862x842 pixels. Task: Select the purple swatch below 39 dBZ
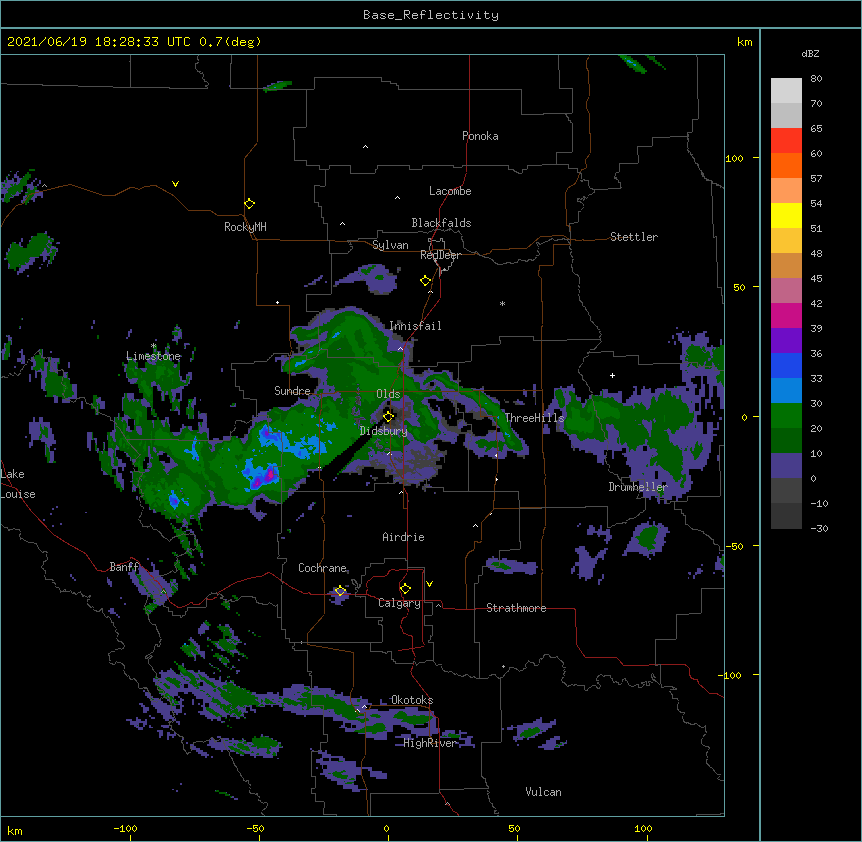click(786, 341)
